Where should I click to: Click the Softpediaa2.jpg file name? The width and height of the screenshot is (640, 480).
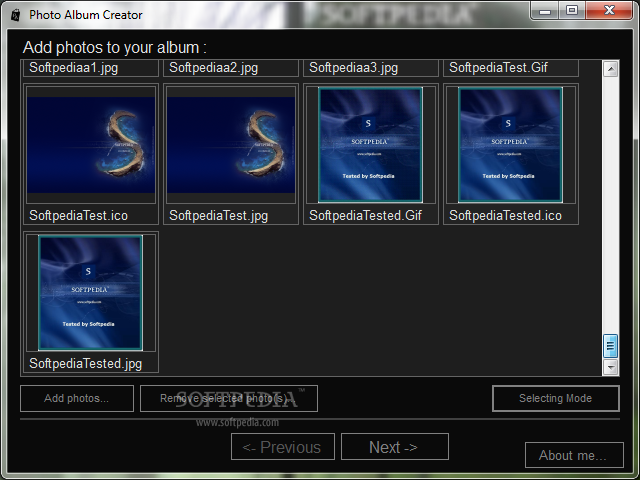pos(213,68)
